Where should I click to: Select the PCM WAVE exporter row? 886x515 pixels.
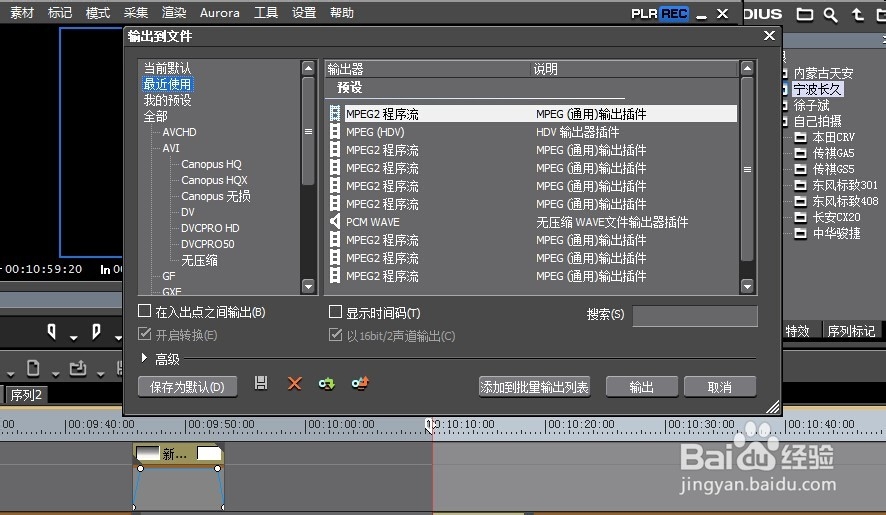pos(532,222)
